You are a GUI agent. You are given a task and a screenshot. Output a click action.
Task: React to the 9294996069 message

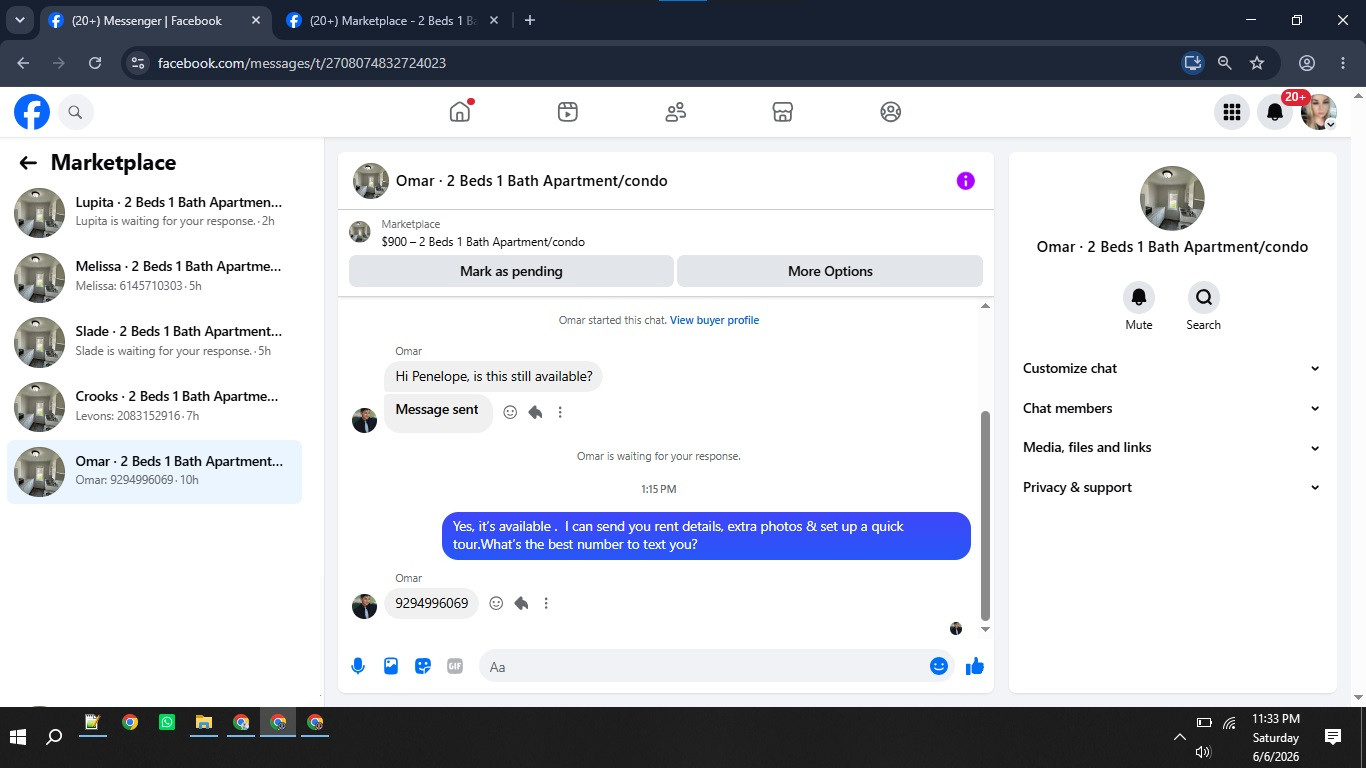(x=496, y=603)
